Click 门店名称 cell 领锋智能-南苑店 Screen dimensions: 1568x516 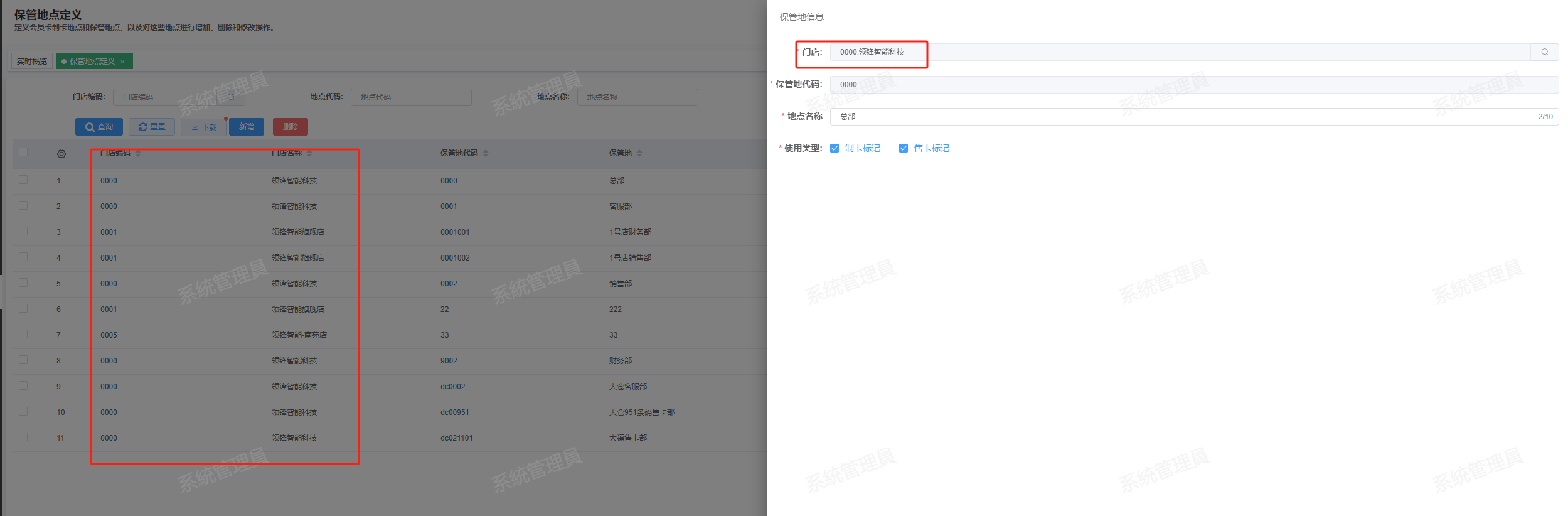tap(299, 335)
